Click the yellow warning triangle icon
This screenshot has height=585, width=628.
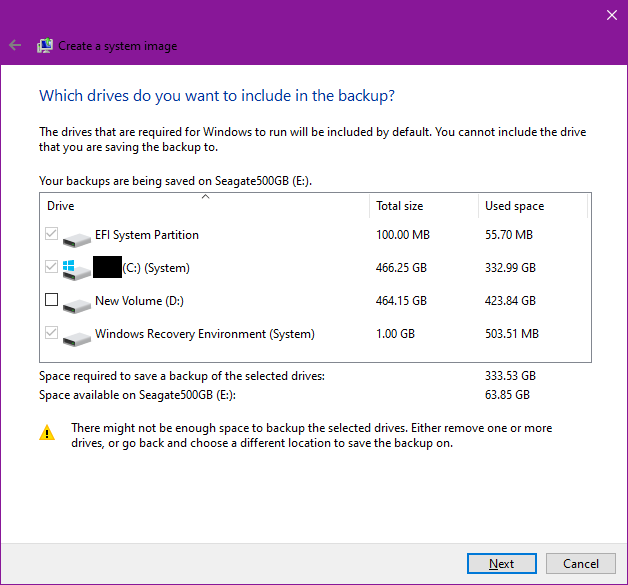click(x=47, y=433)
